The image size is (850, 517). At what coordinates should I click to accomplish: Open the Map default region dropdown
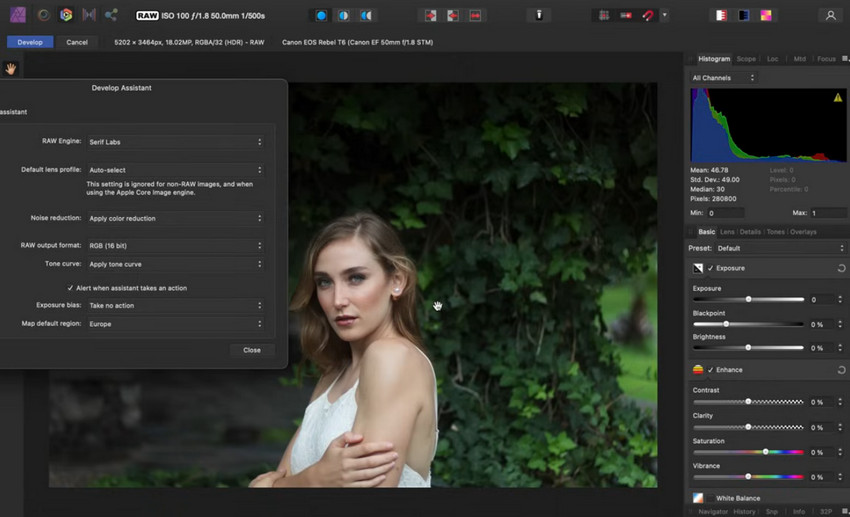click(x=175, y=324)
